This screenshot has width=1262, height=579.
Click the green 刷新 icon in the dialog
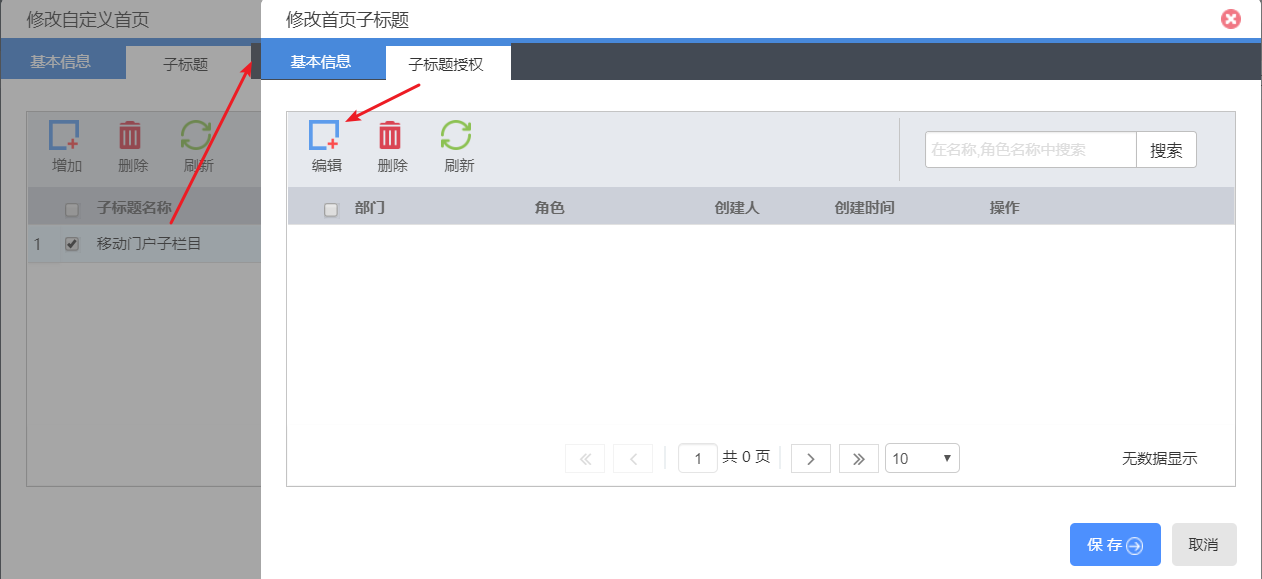pyautogui.click(x=457, y=137)
